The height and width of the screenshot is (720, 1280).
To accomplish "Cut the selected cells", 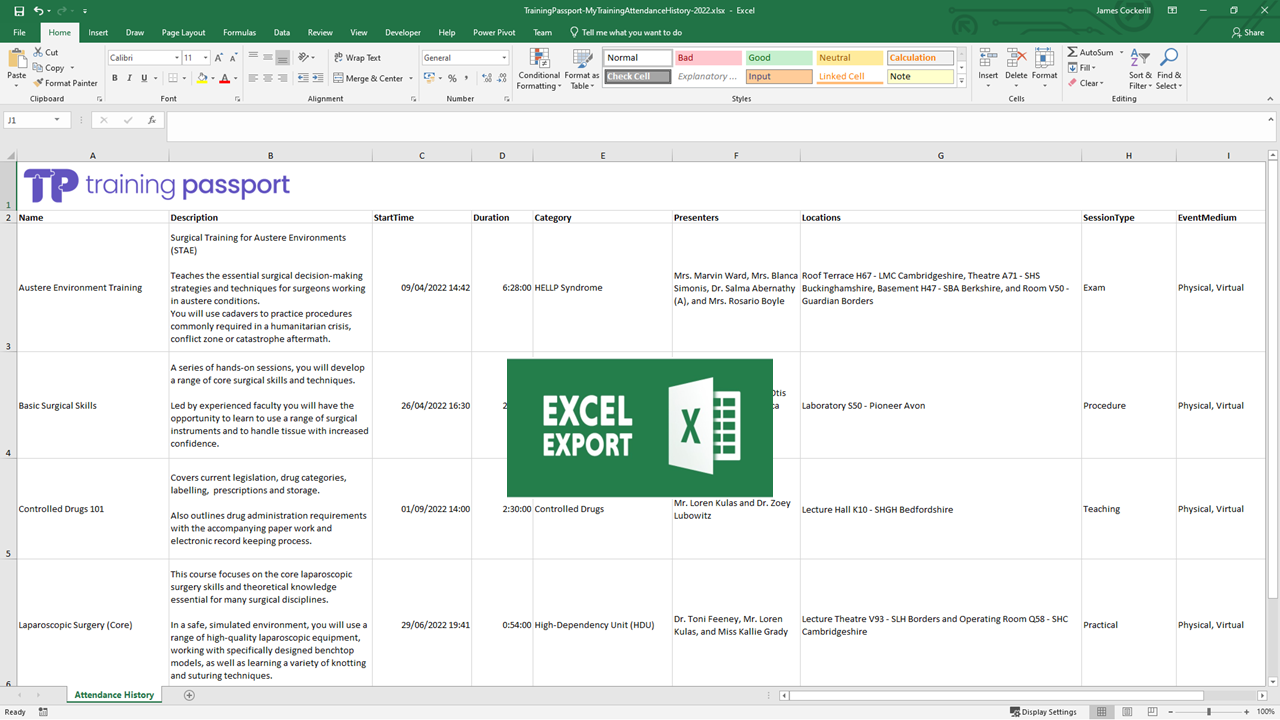I will [46, 52].
